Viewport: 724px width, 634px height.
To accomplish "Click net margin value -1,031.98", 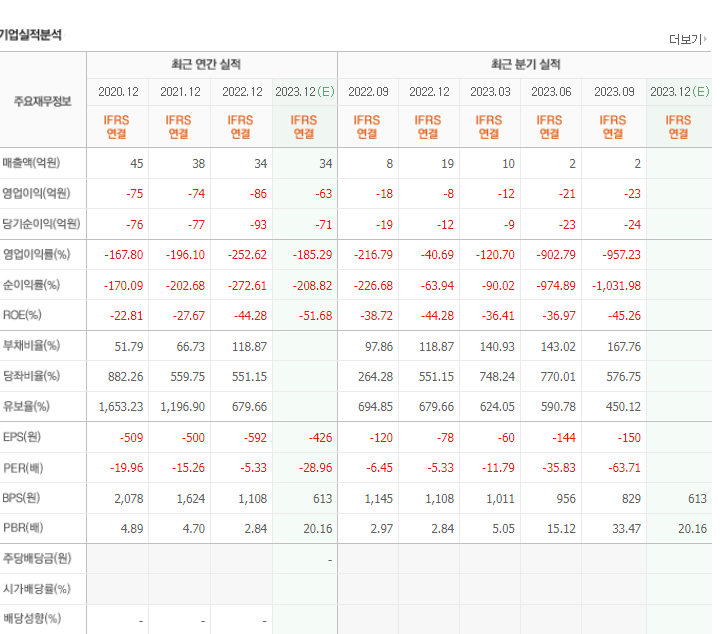I will [x=616, y=286].
